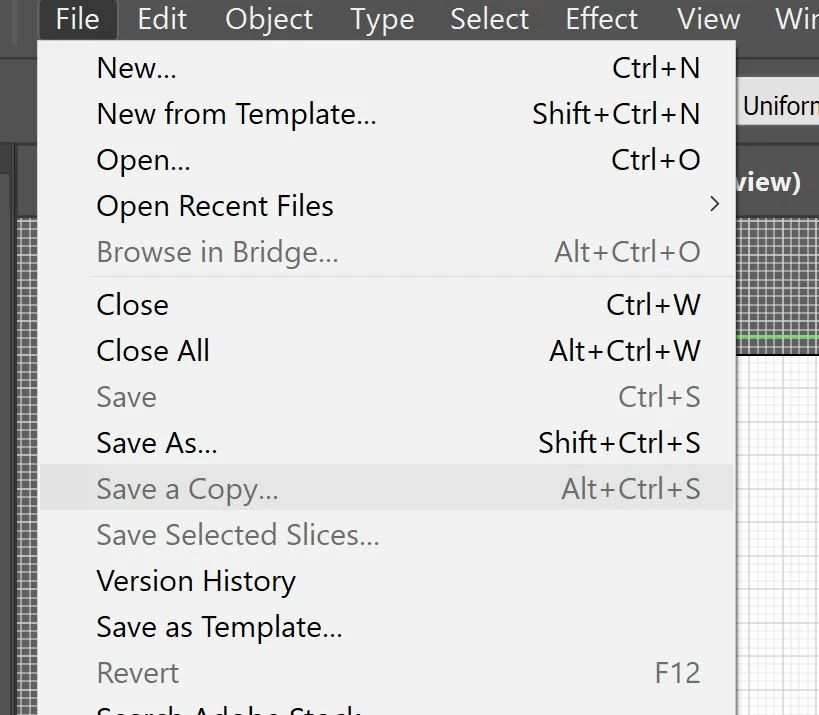Select Save as Template...
Screen dimensions: 819x715
219,627
